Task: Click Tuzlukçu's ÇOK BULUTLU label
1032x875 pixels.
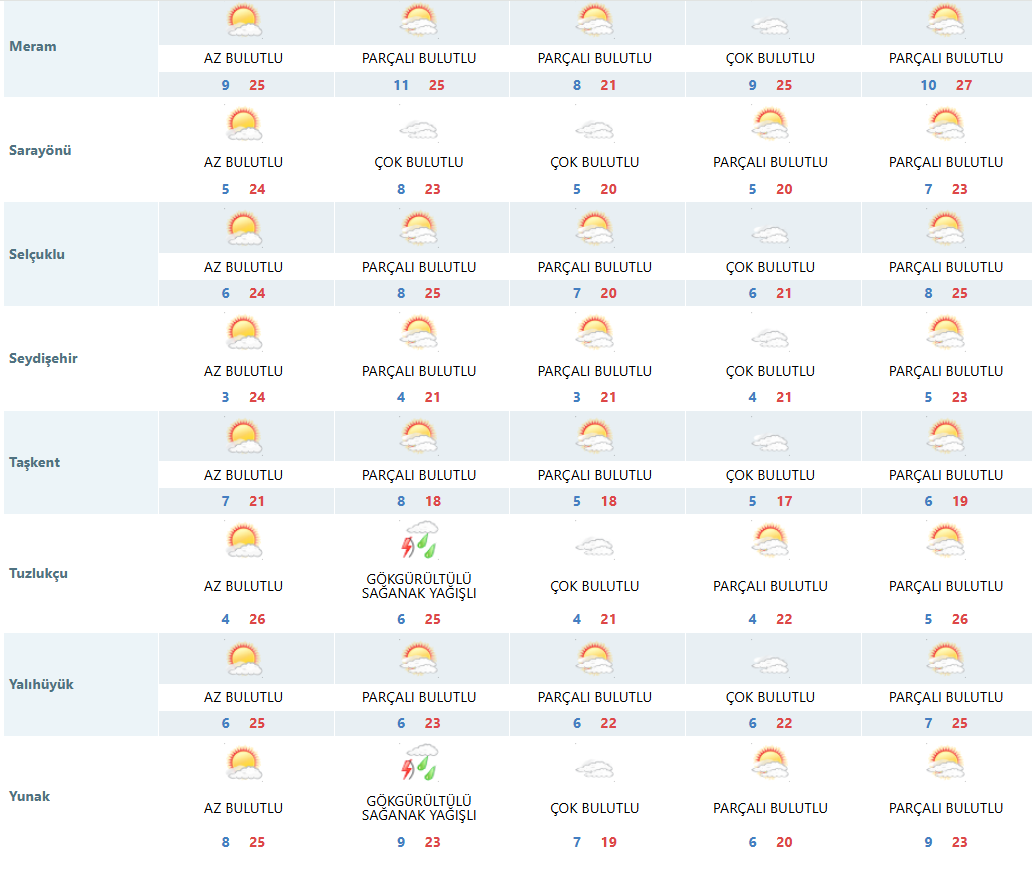Action: point(595,586)
